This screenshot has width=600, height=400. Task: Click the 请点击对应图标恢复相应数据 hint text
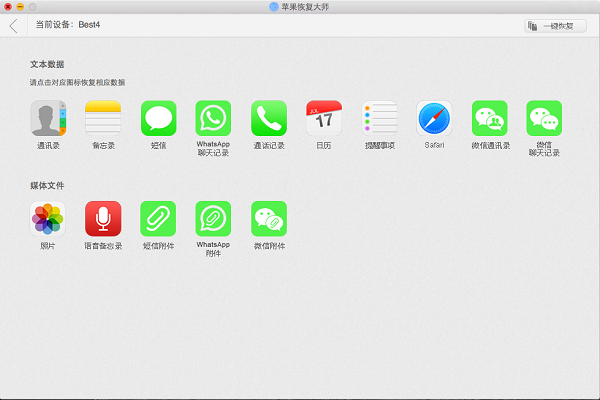tap(77, 83)
